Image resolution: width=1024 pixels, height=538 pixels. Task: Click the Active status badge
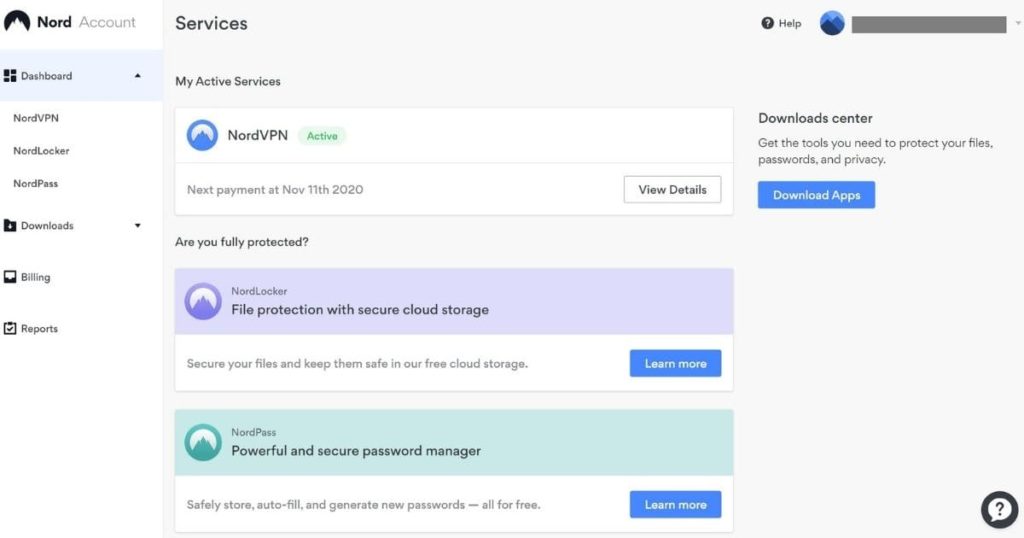point(322,136)
